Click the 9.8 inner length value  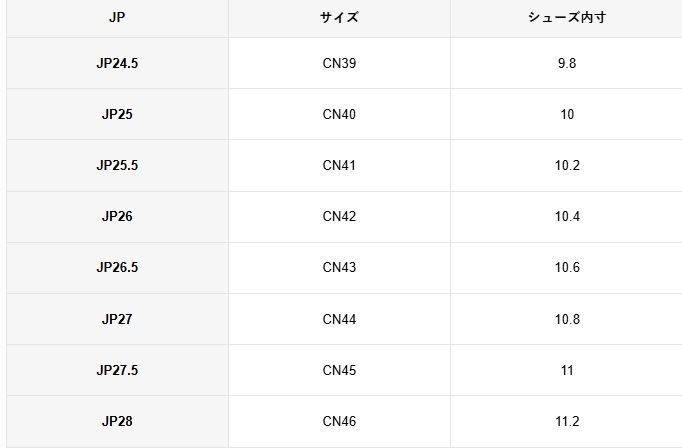[567, 63]
